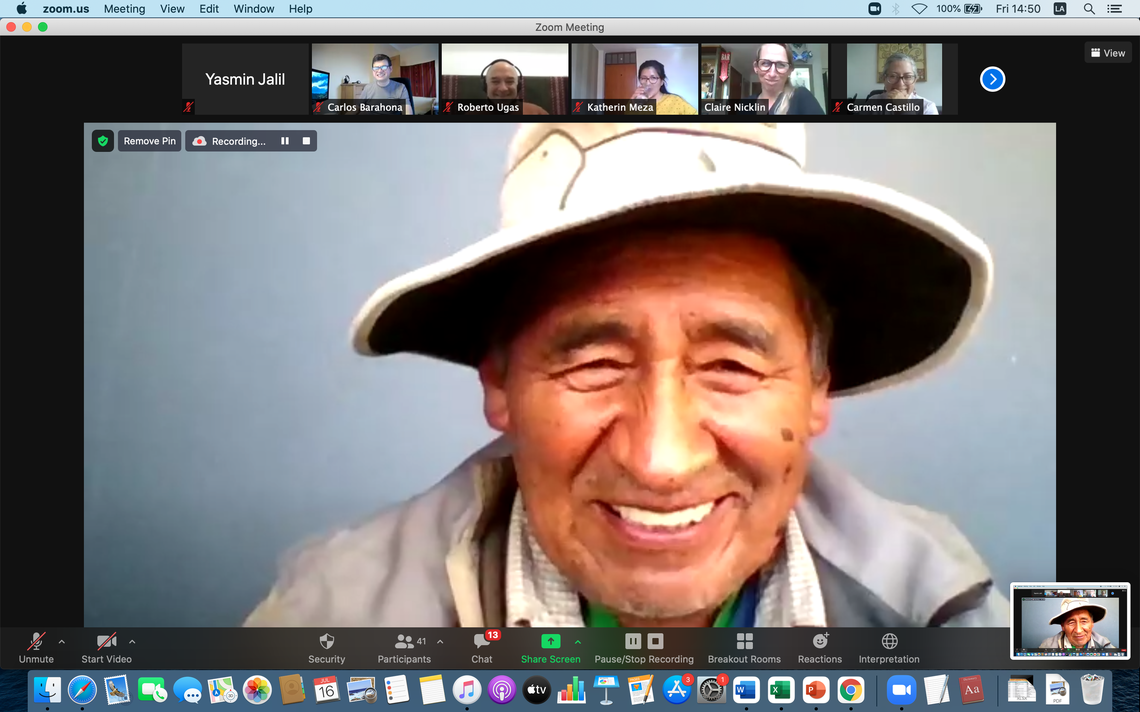Open the Window menu in menu bar
The width and height of the screenshot is (1140, 712).
click(254, 9)
